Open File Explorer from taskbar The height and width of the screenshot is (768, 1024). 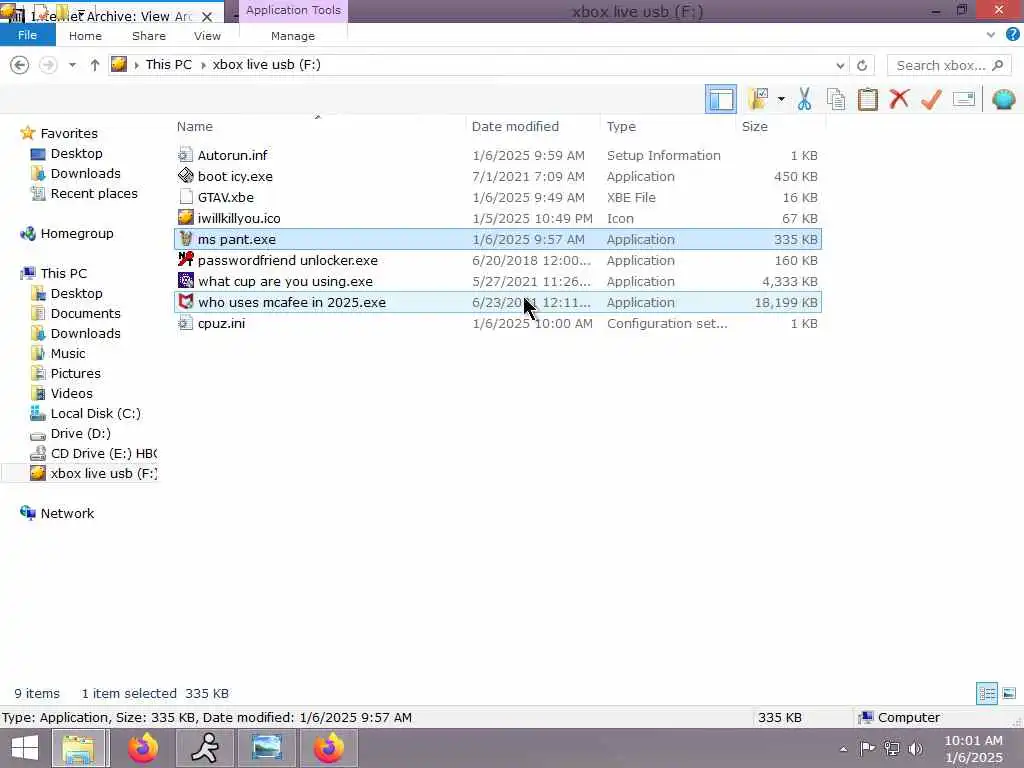tap(79, 748)
